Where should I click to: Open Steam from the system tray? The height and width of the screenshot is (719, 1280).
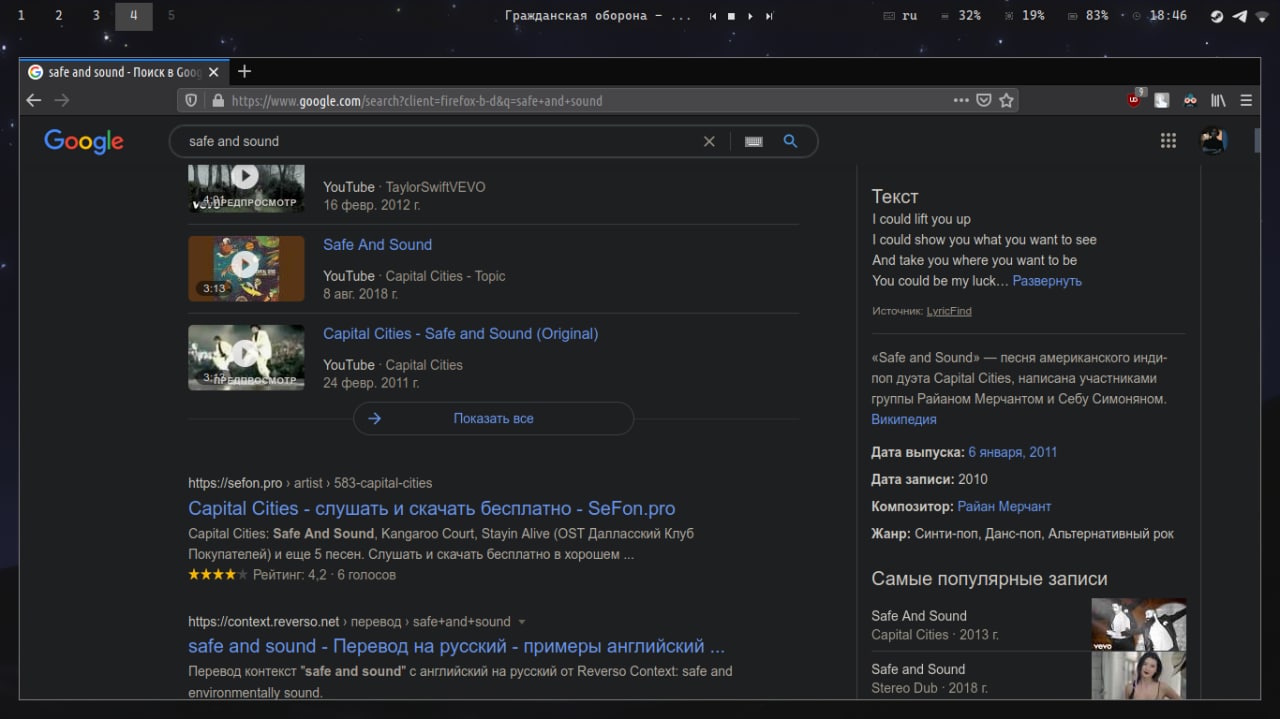[1217, 16]
